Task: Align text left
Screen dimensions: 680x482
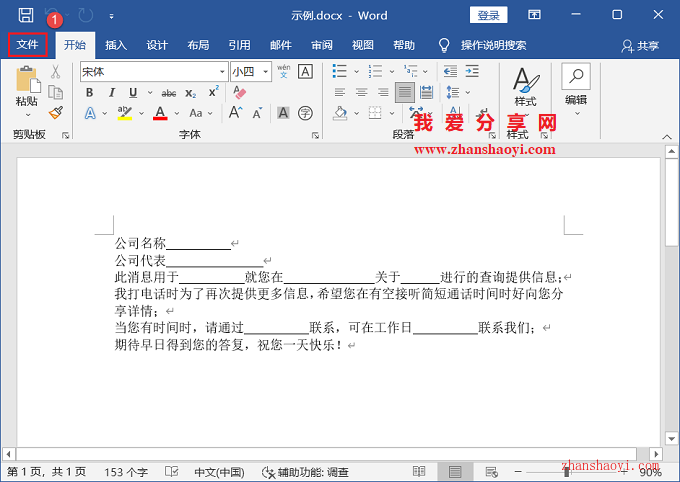Action: pyautogui.click(x=340, y=92)
